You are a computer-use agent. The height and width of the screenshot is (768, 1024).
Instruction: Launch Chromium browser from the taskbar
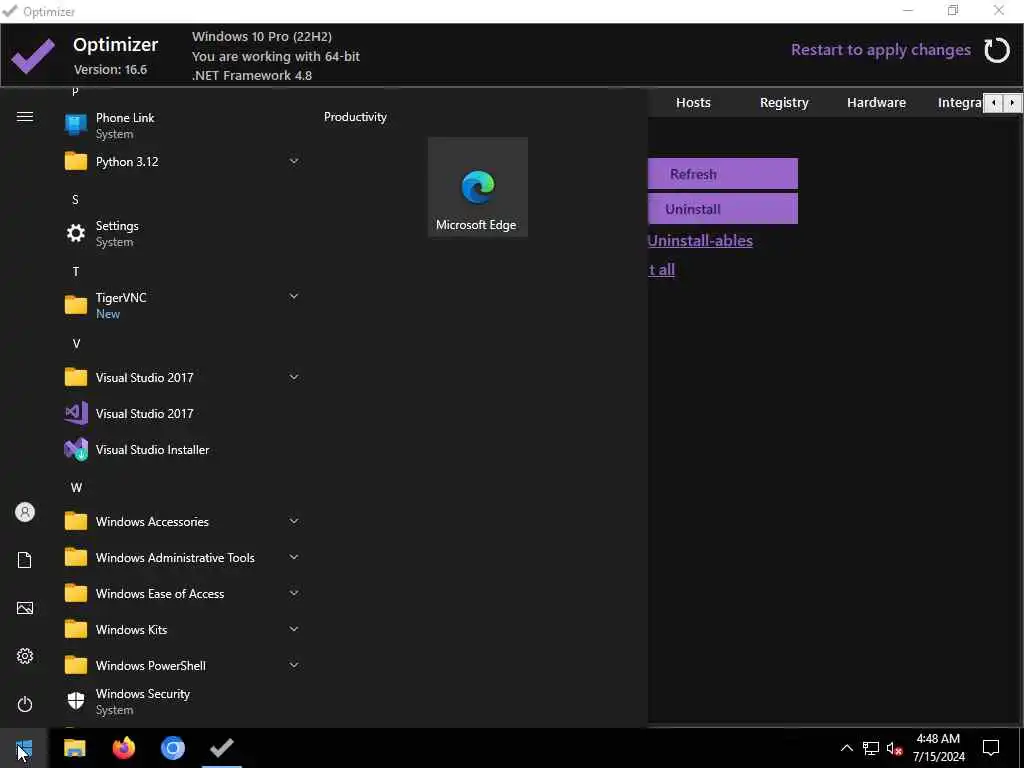click(x=172, y=748)
